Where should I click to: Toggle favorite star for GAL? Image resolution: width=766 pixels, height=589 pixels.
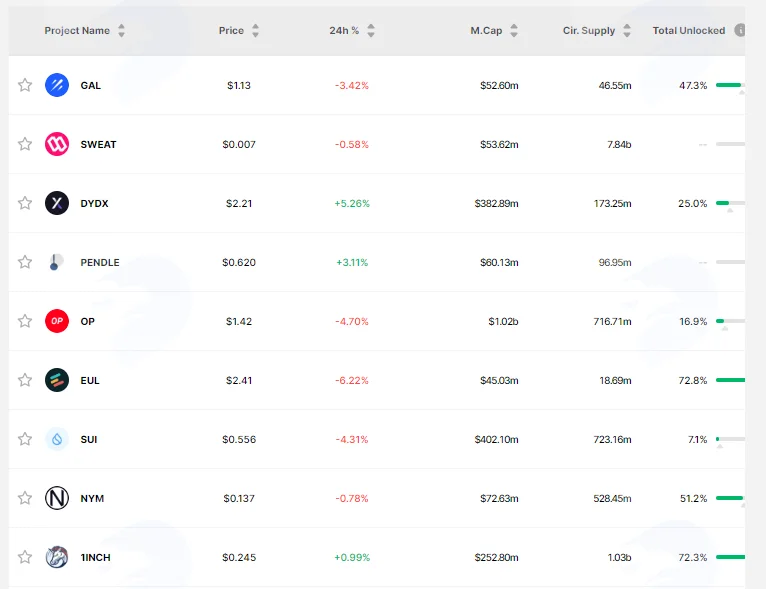pyautogui.click(x=25, y=85)
